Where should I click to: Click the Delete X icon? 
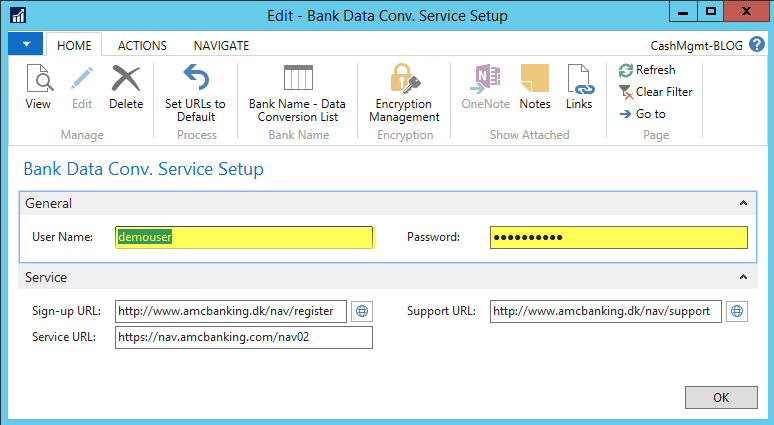[126, 78]
